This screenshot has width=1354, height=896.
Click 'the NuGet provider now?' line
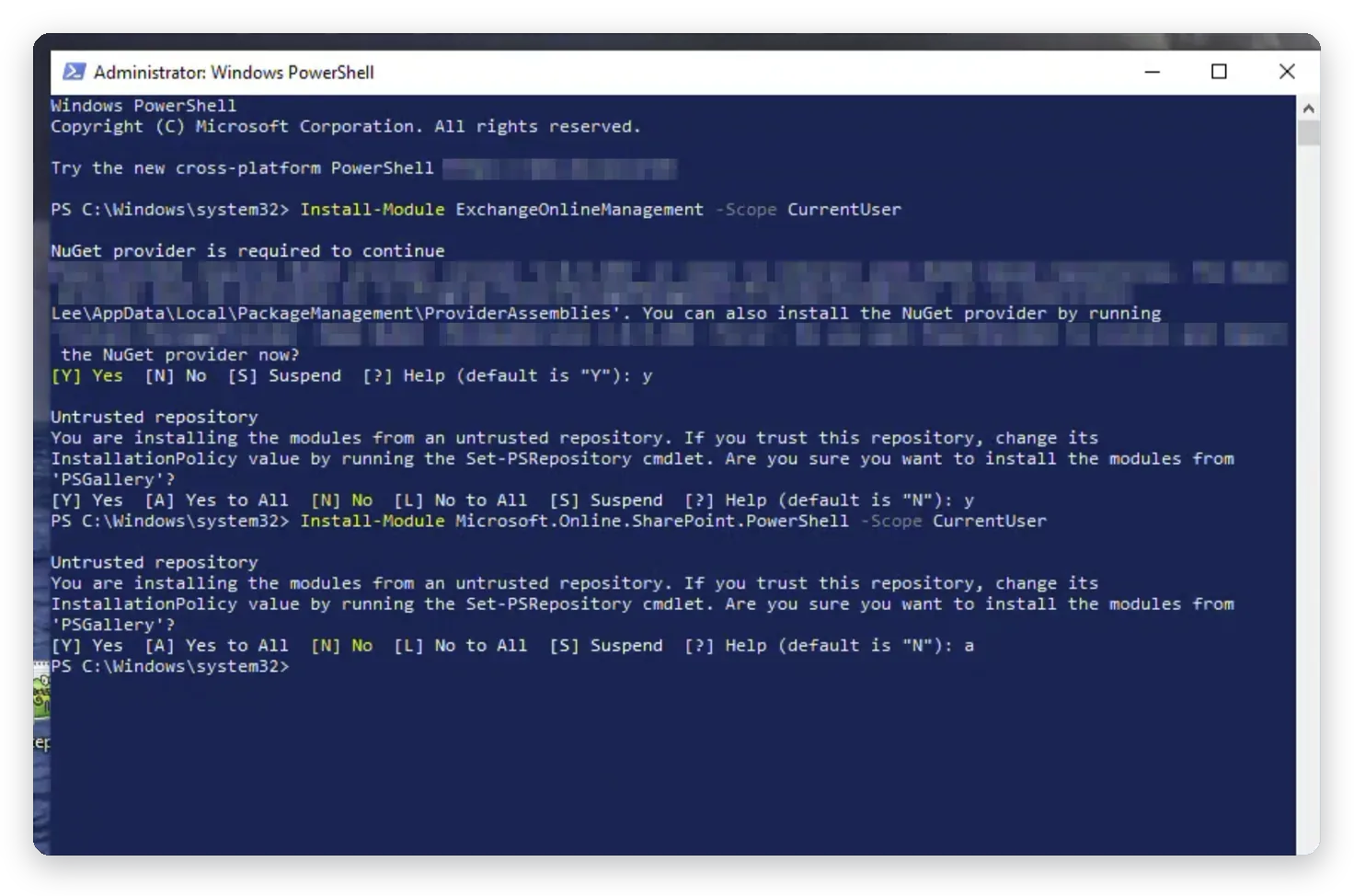[180, 355]
